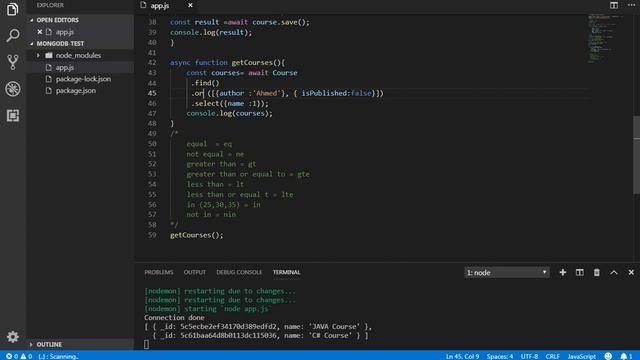Click '.find()' on line 44
This screenshot has height=360, width=640.
205,83
